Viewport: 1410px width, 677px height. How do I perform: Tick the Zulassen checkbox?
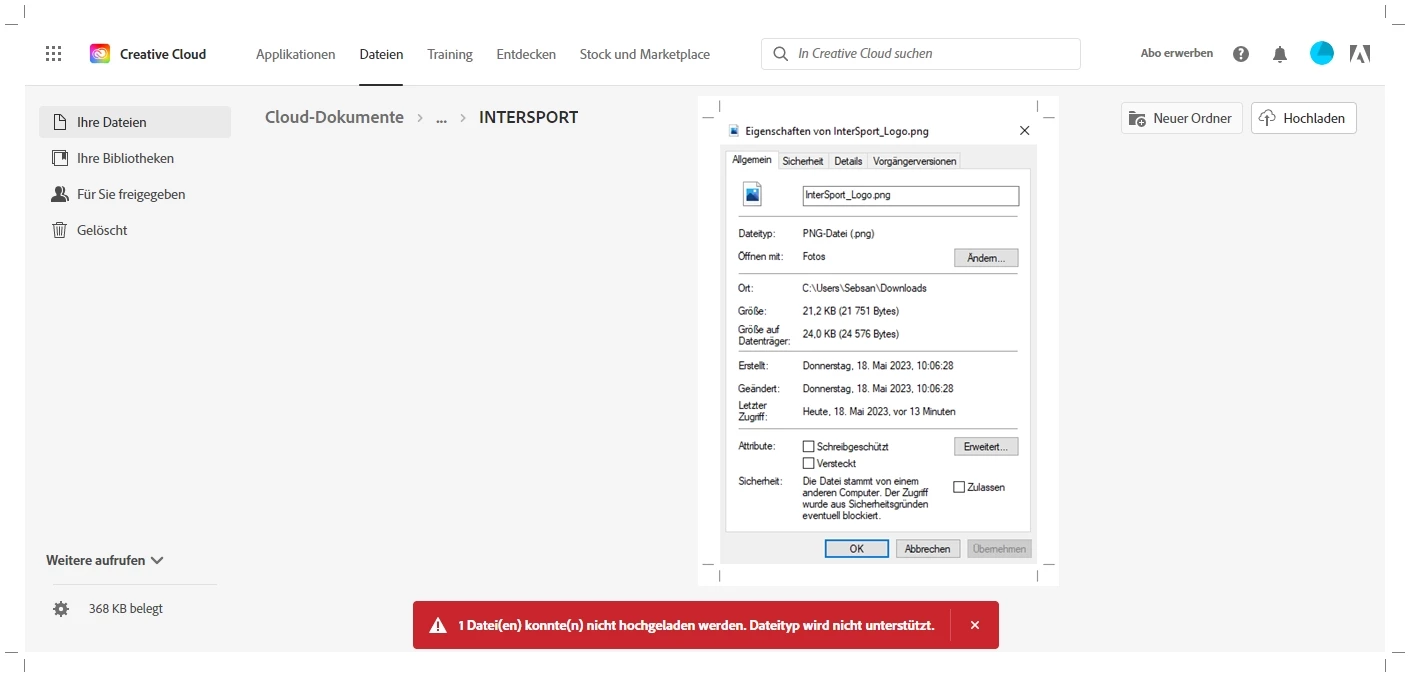[959, 487]
